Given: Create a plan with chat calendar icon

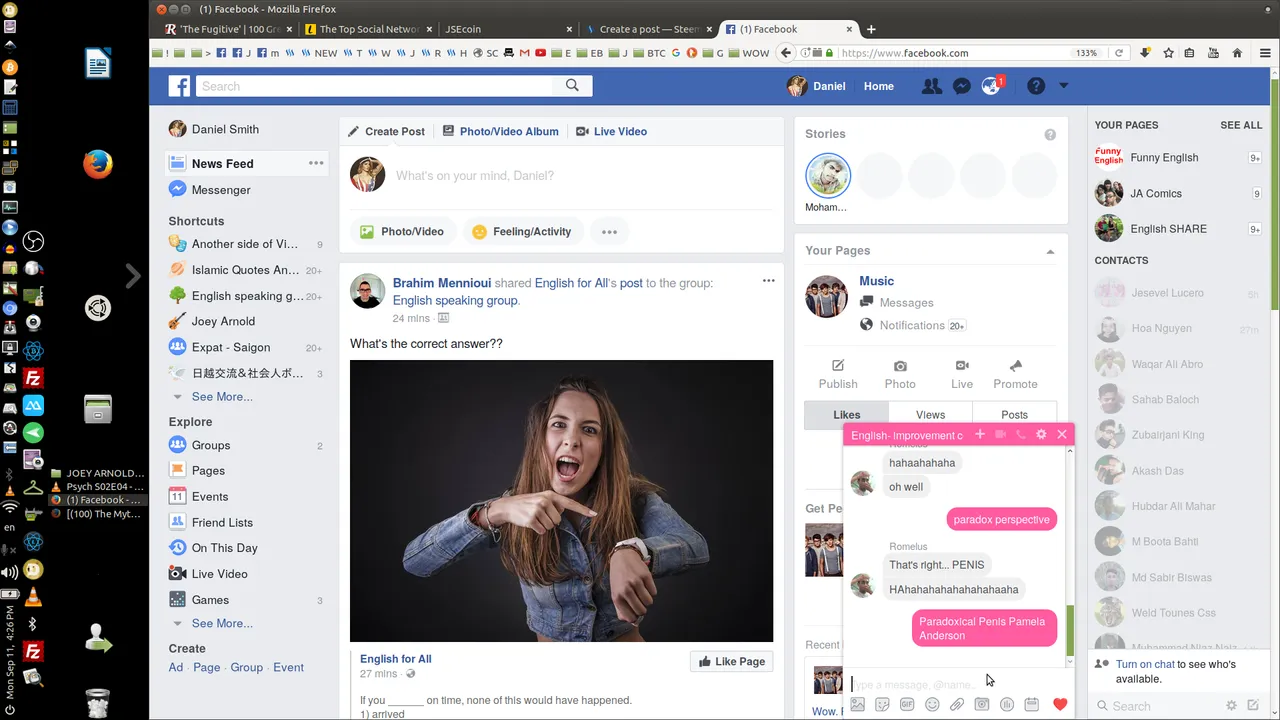Looking at the screenshot, I should [x=1032, y=705].
